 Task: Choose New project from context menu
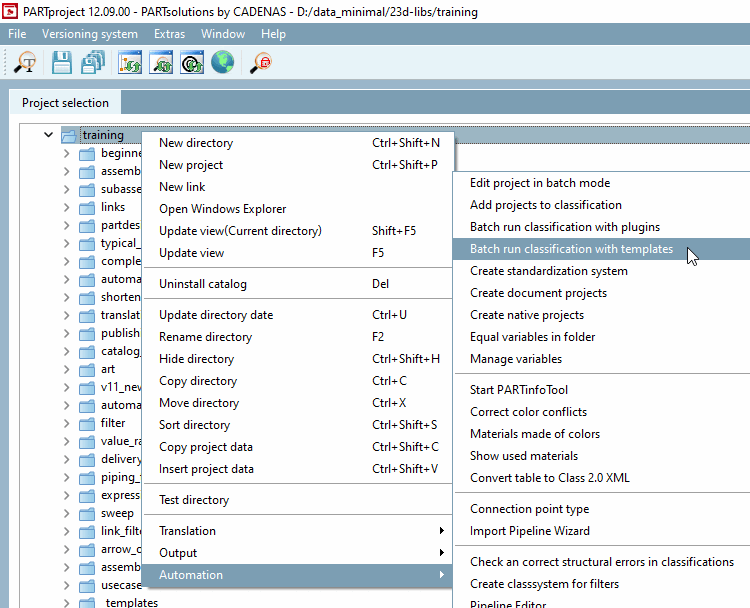(191, 165)
